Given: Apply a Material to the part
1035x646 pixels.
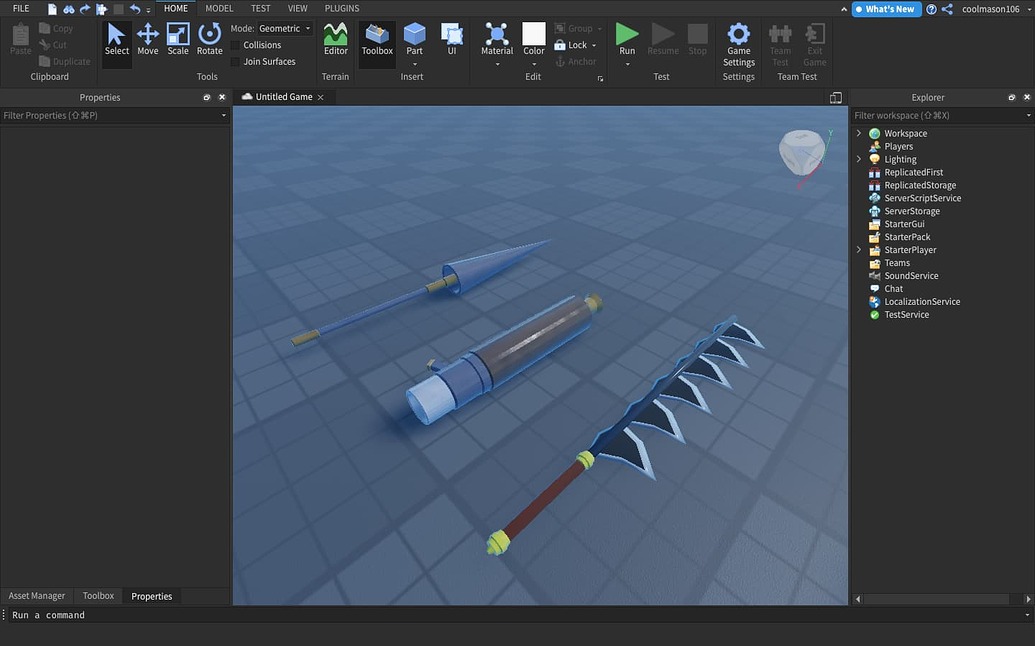Looking at the screenshot, I should [x=496, y=40].
